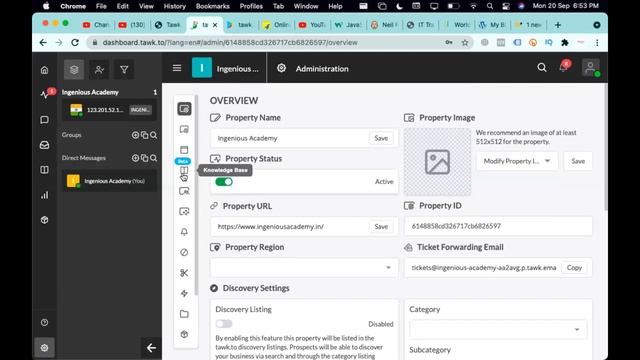
Task: Save the Property Name
Action: 381,138
